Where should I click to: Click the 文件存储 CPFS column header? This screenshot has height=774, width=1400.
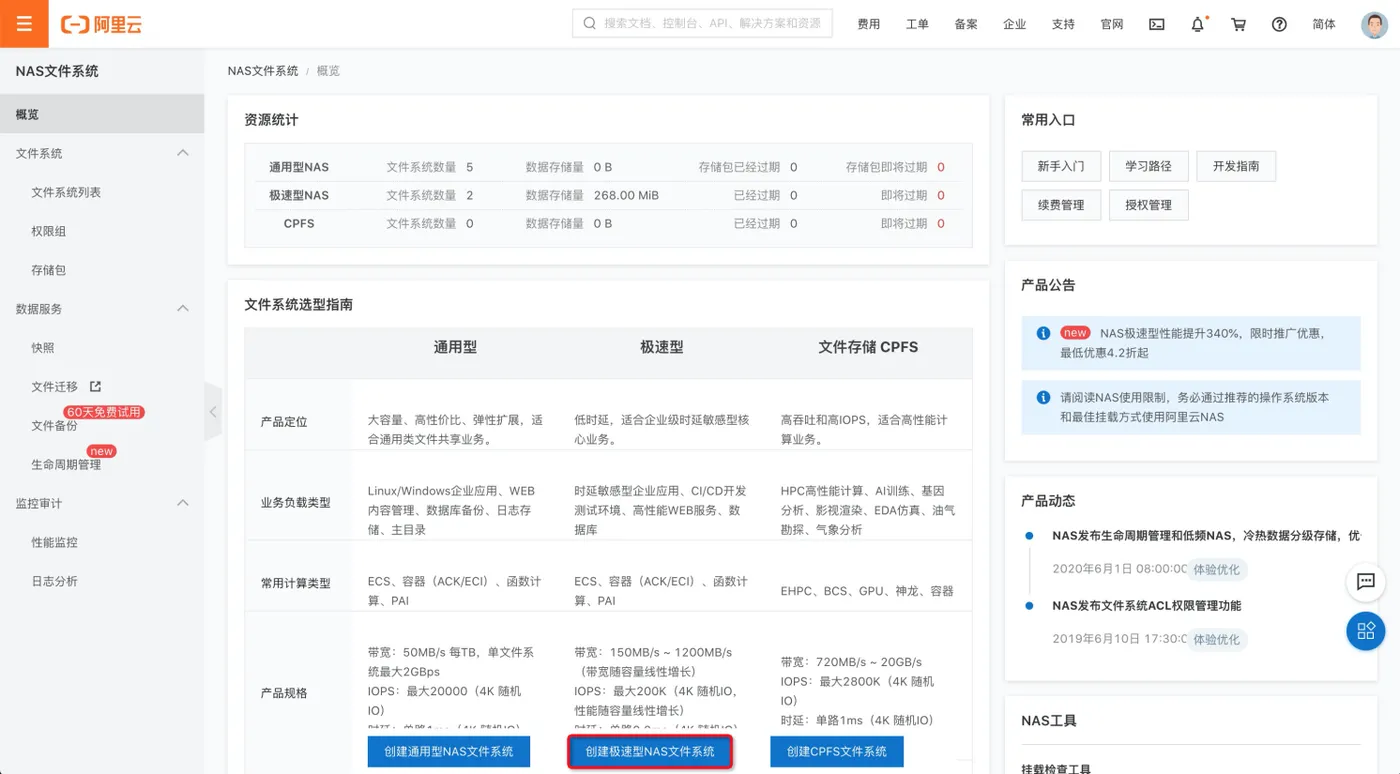868,347
